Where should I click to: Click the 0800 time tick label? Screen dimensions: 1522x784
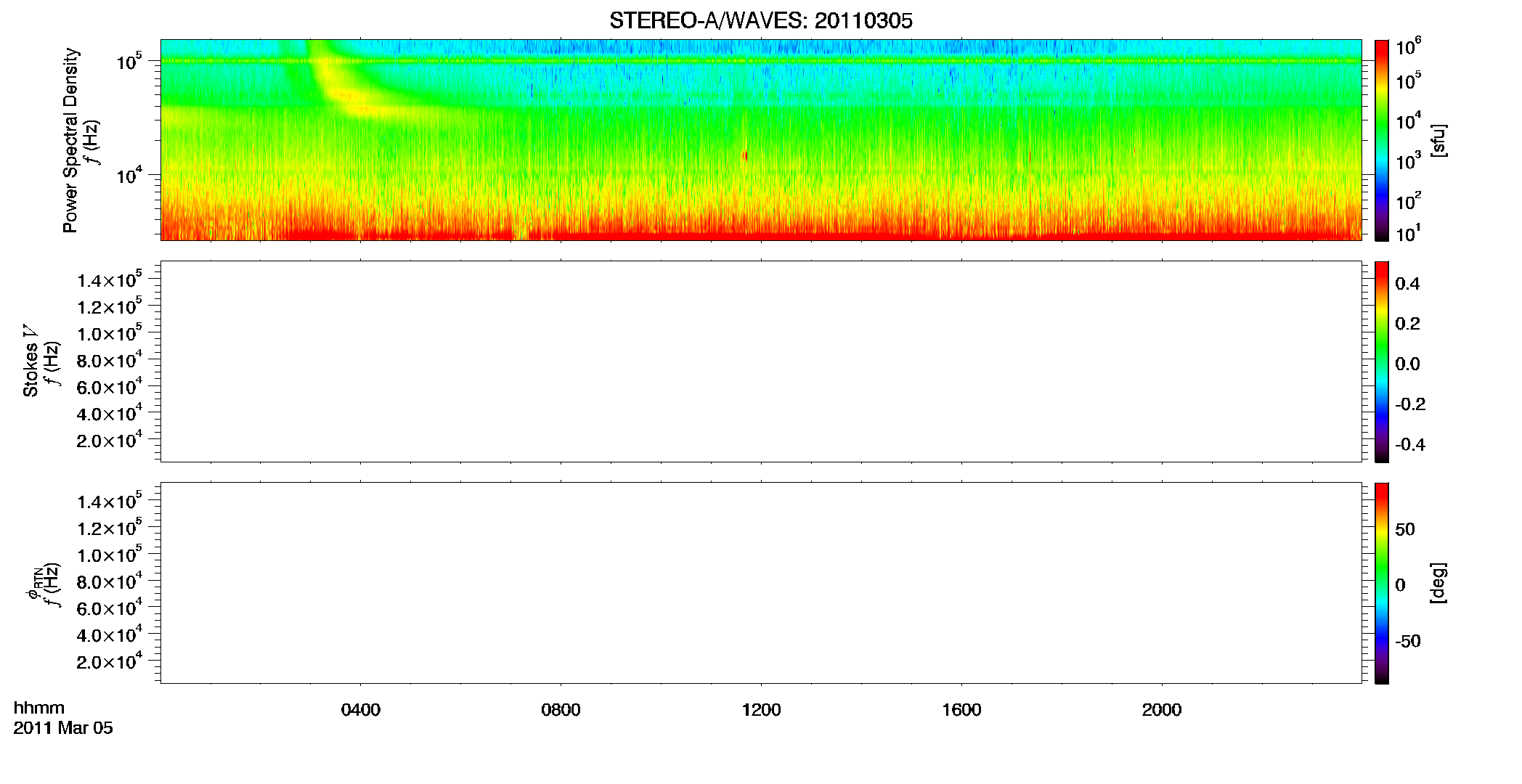(561, 710)
